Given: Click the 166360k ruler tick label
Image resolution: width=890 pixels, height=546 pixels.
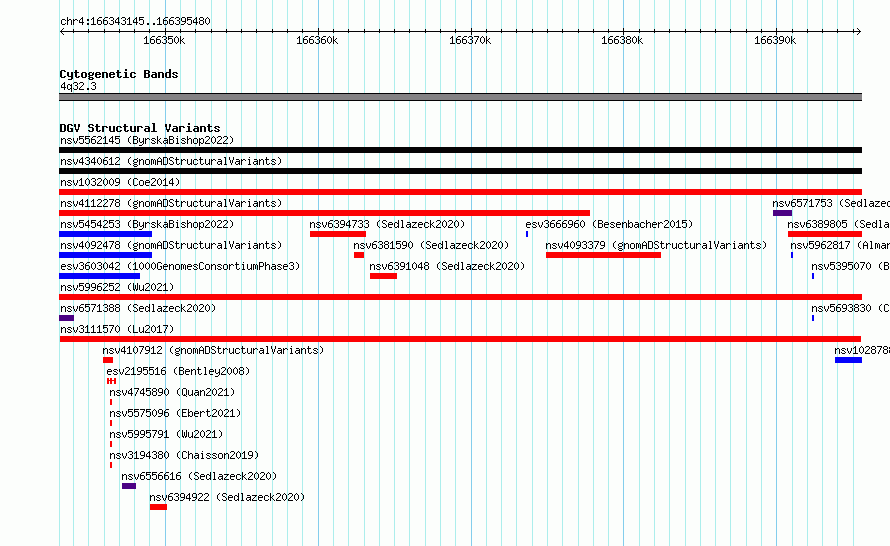Looking at the screenshot, I should pyautogui.click(x=317, y=40).
